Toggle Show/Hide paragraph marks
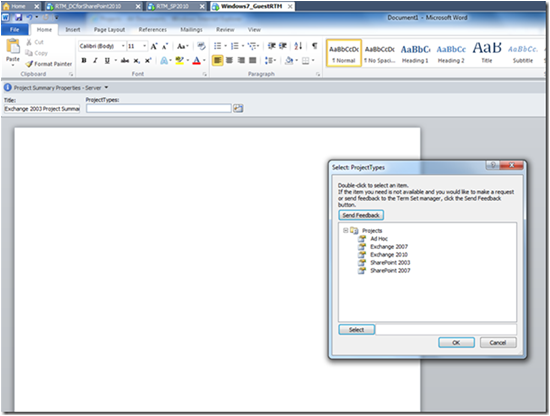 [x=315, y=46]
